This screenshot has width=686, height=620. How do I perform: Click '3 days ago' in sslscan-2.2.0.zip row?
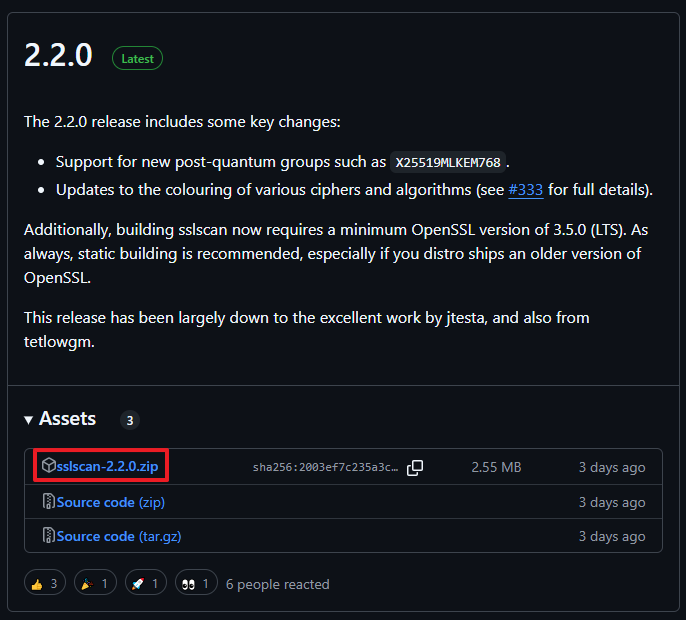point(612,467)
